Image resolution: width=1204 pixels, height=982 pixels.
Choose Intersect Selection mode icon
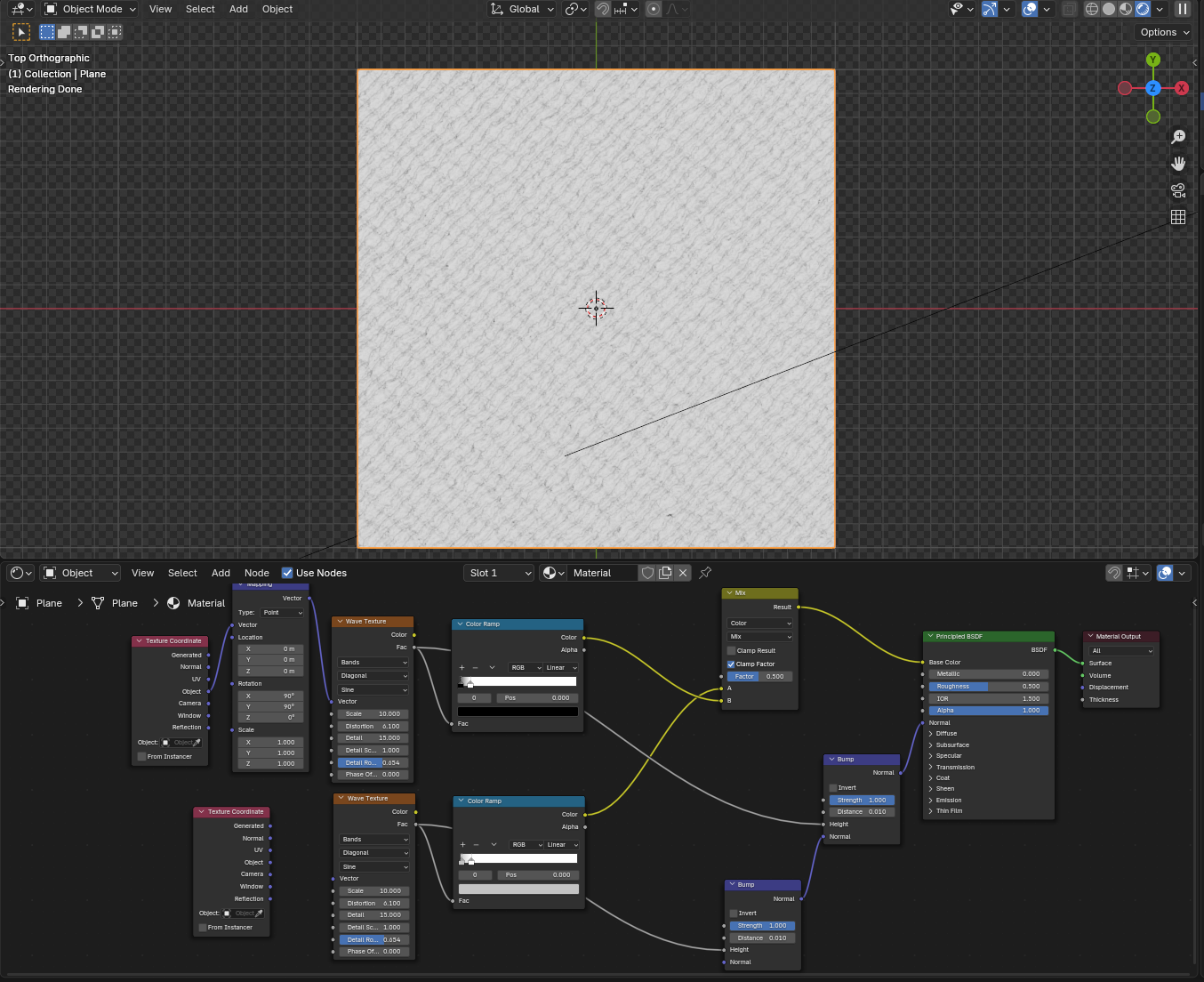click(x=115, y=32)
